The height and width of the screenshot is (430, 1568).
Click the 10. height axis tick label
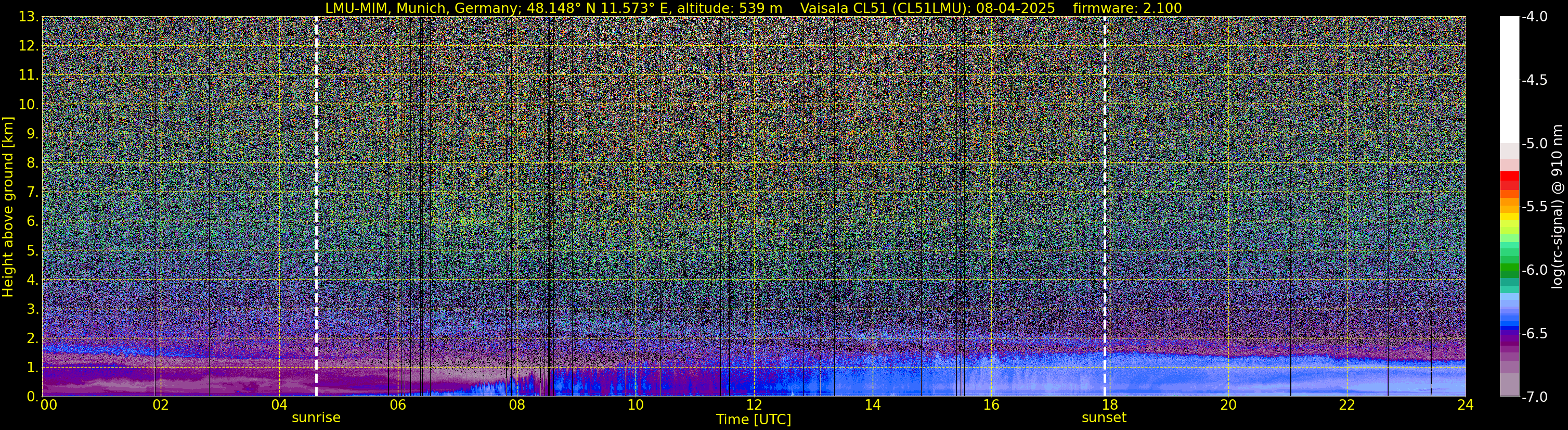[29, 105]
